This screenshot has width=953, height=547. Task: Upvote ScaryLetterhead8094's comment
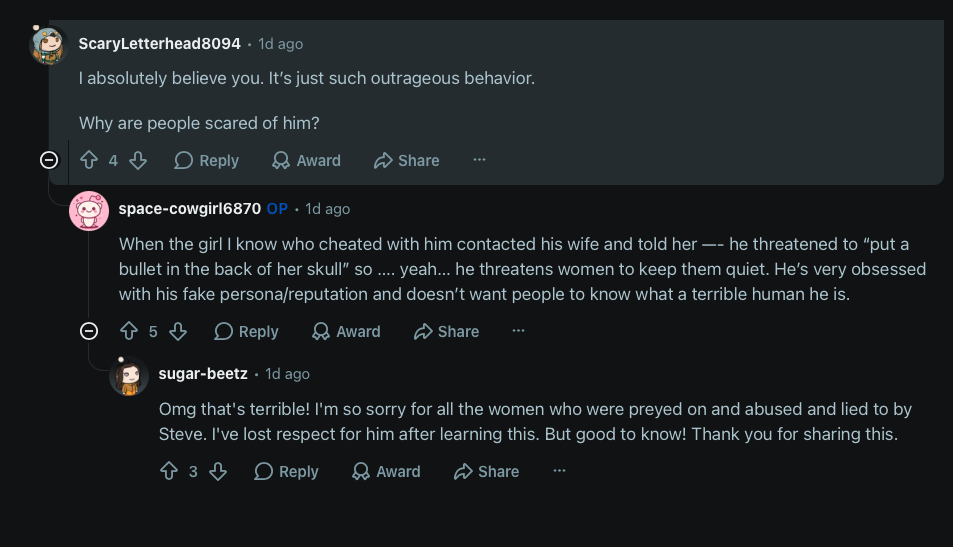point(89,160)
